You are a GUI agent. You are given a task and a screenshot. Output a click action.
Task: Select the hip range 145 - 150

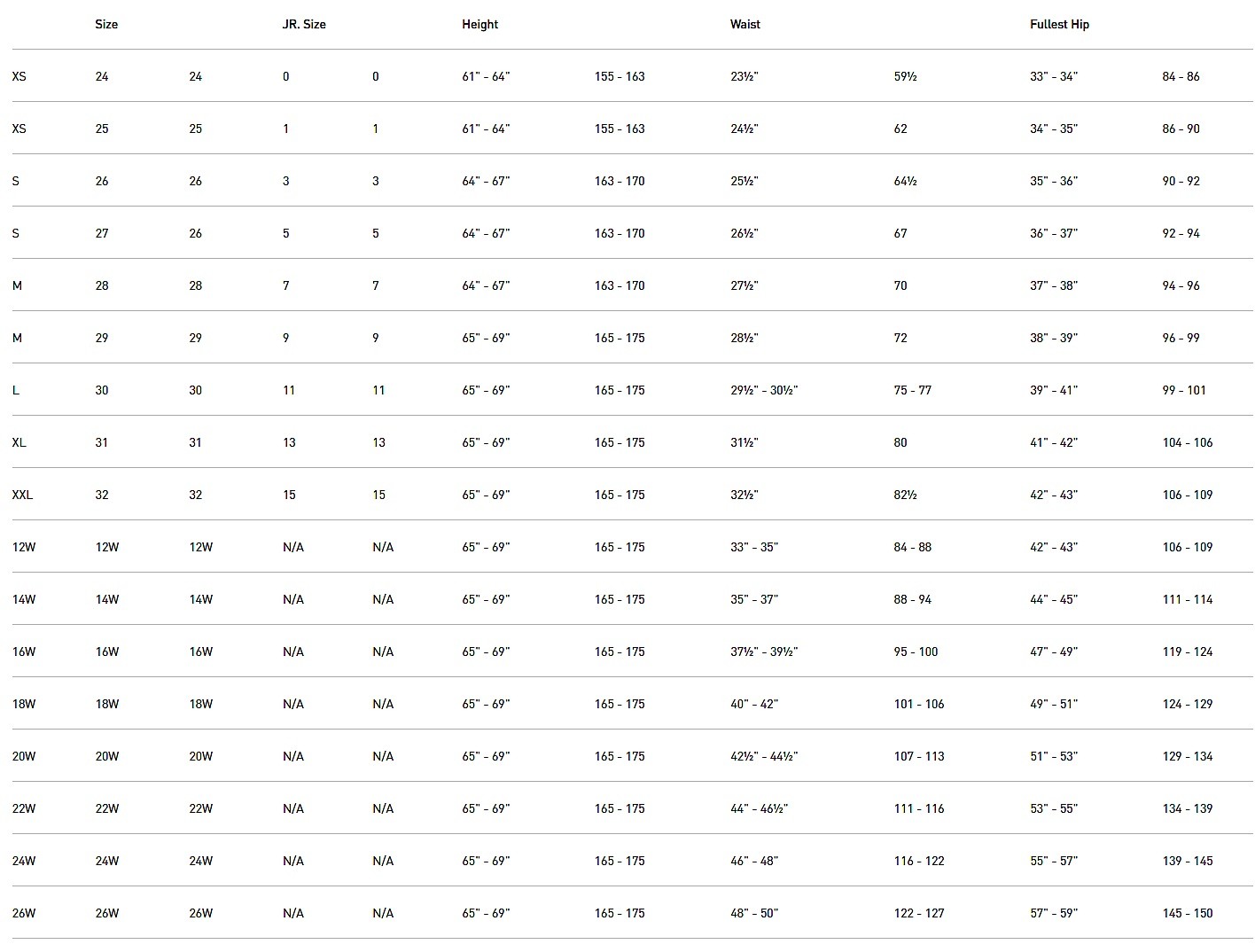(1187, 913)
